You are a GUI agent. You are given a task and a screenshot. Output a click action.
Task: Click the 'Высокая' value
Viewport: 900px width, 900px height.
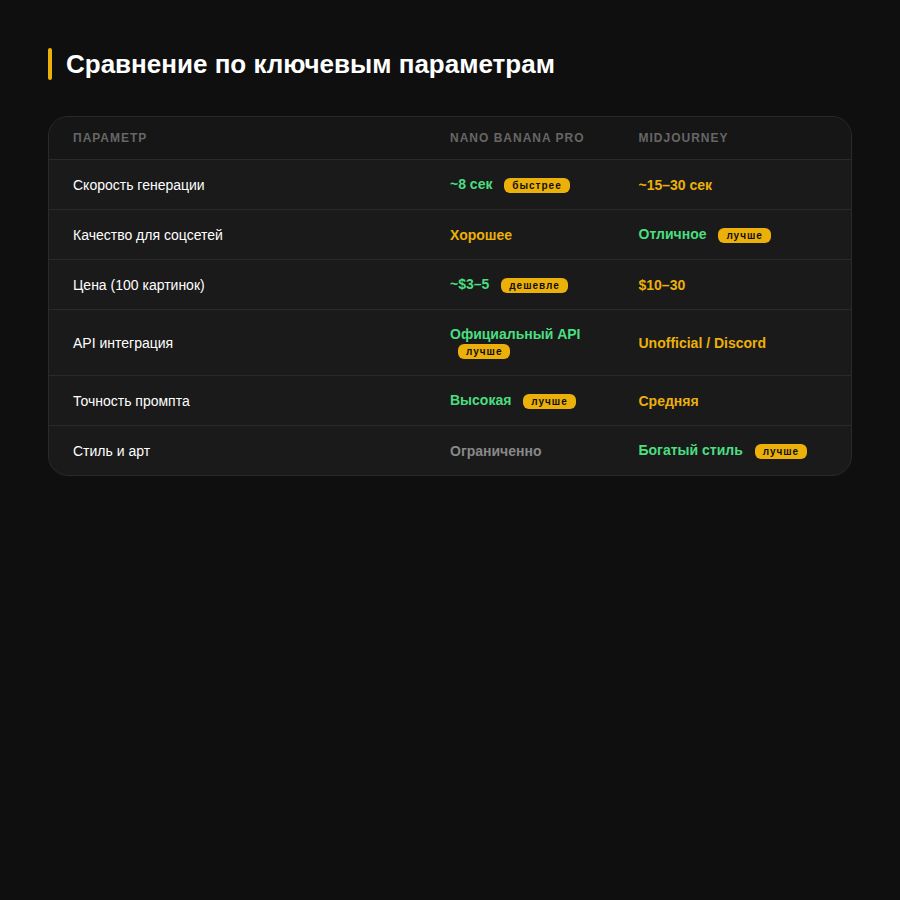480,400
